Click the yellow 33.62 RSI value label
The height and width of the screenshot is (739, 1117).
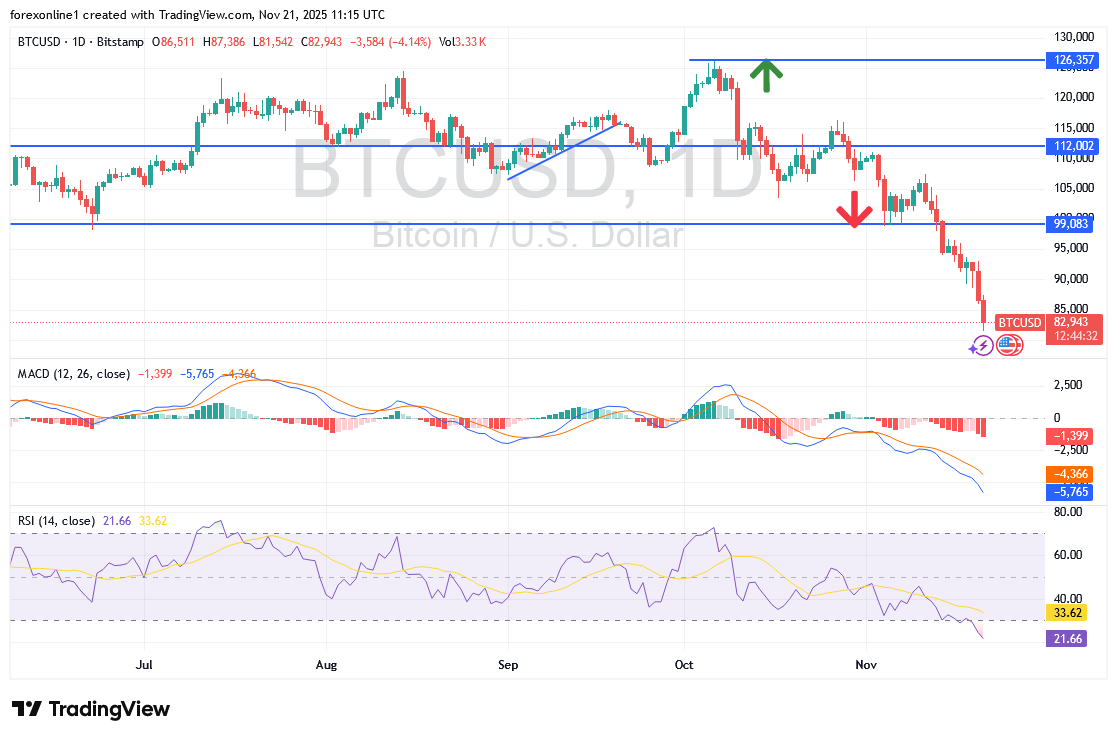click(x=1066, y=612)
